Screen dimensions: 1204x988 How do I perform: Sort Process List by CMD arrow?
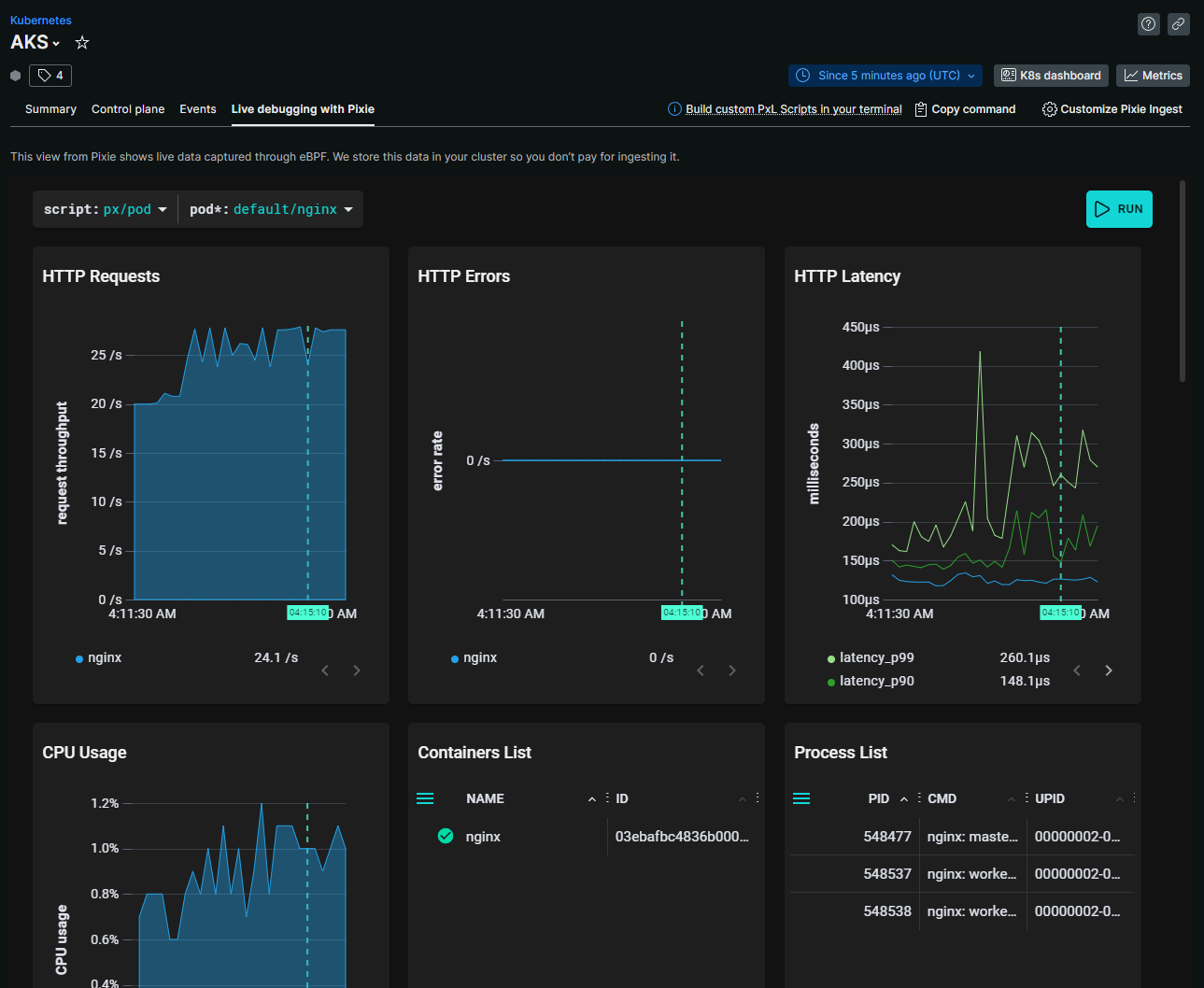pos(1012,799)
